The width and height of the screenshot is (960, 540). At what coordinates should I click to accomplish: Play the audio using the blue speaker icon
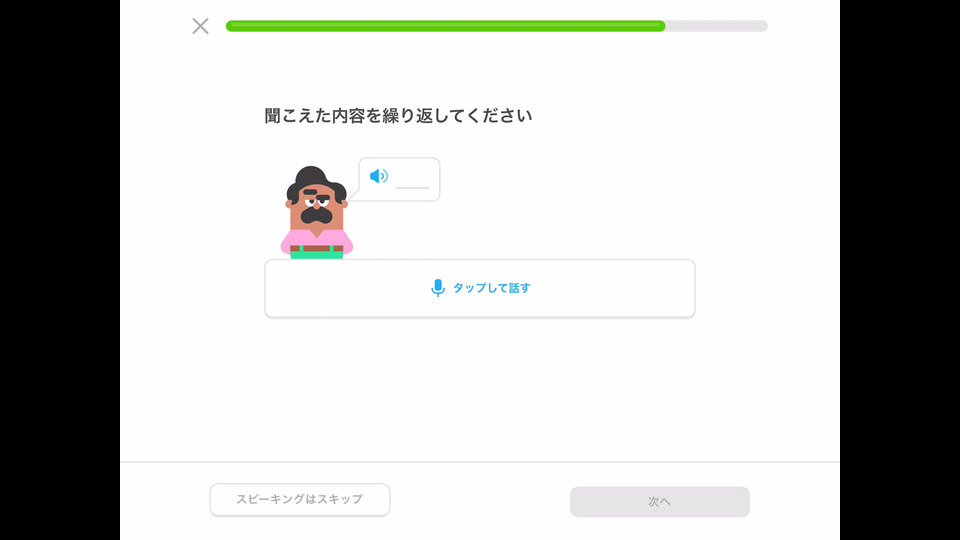[379, 176]
